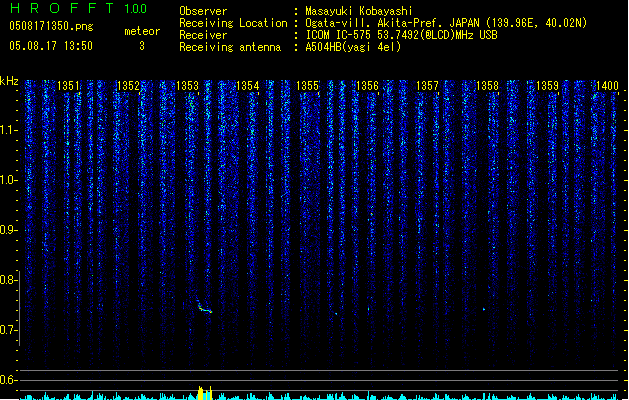
Task: Click the observer name Masayuki Kobayashi
Action: pyautogui.click(x=359, y=11)
